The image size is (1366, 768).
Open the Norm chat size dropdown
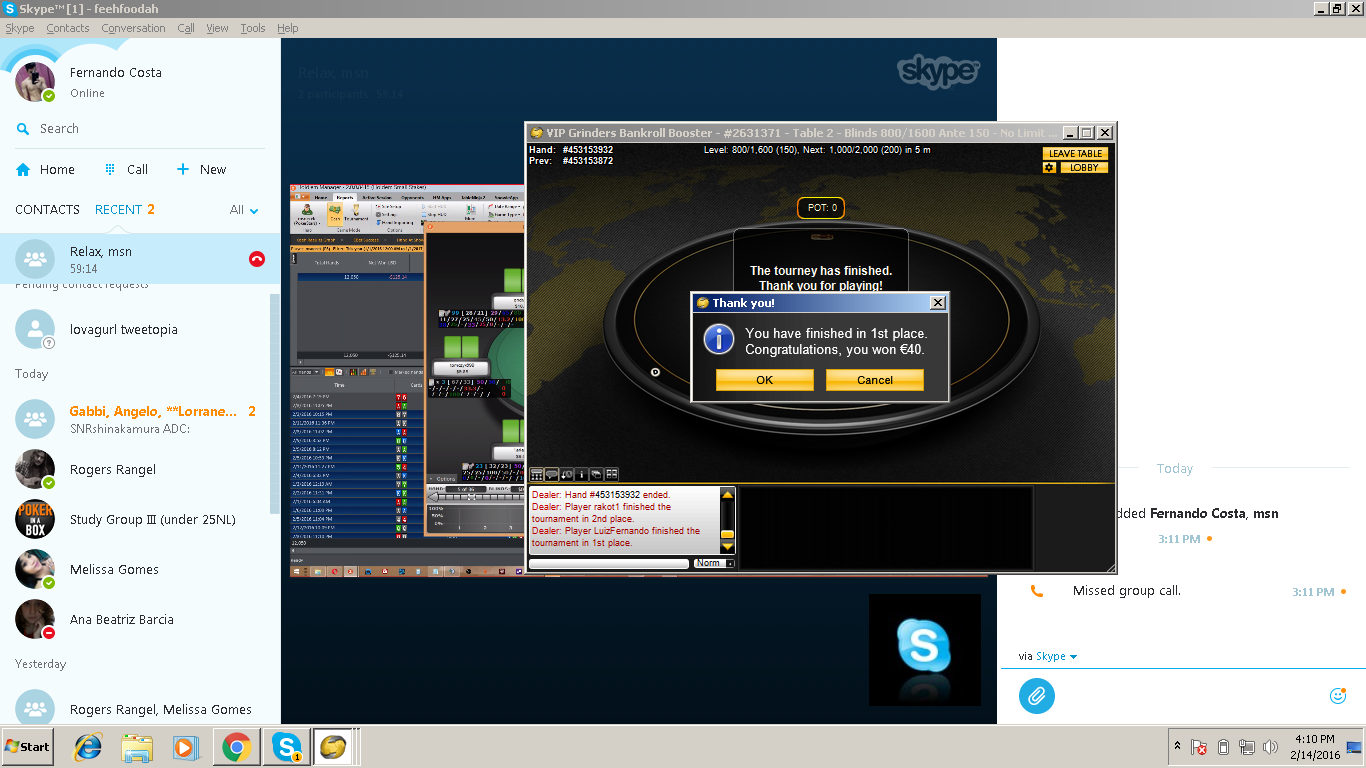[714, 563]
